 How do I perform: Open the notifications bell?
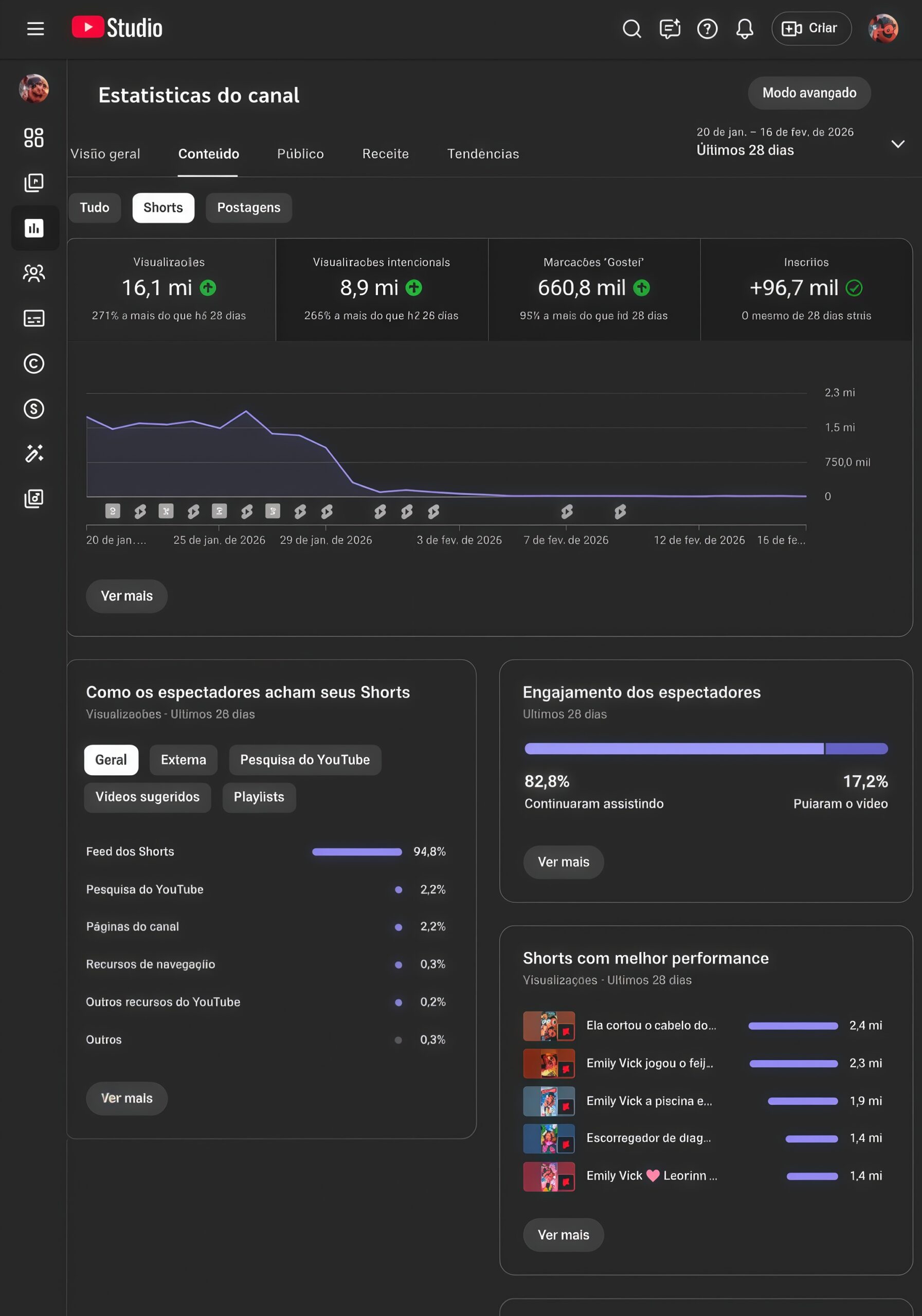click(x=744, y=29)
